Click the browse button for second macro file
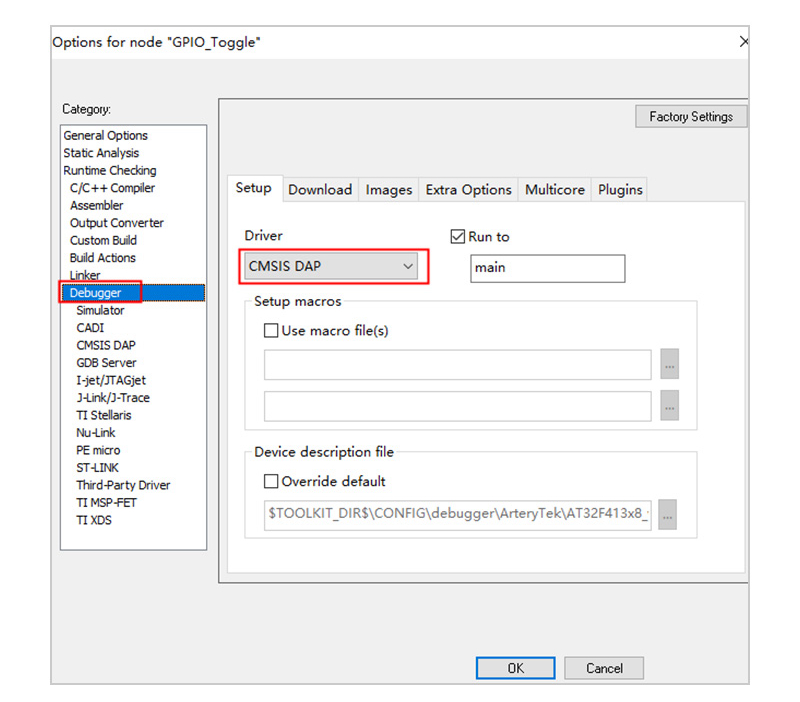800x702 pixels. (x=670, y=406)
